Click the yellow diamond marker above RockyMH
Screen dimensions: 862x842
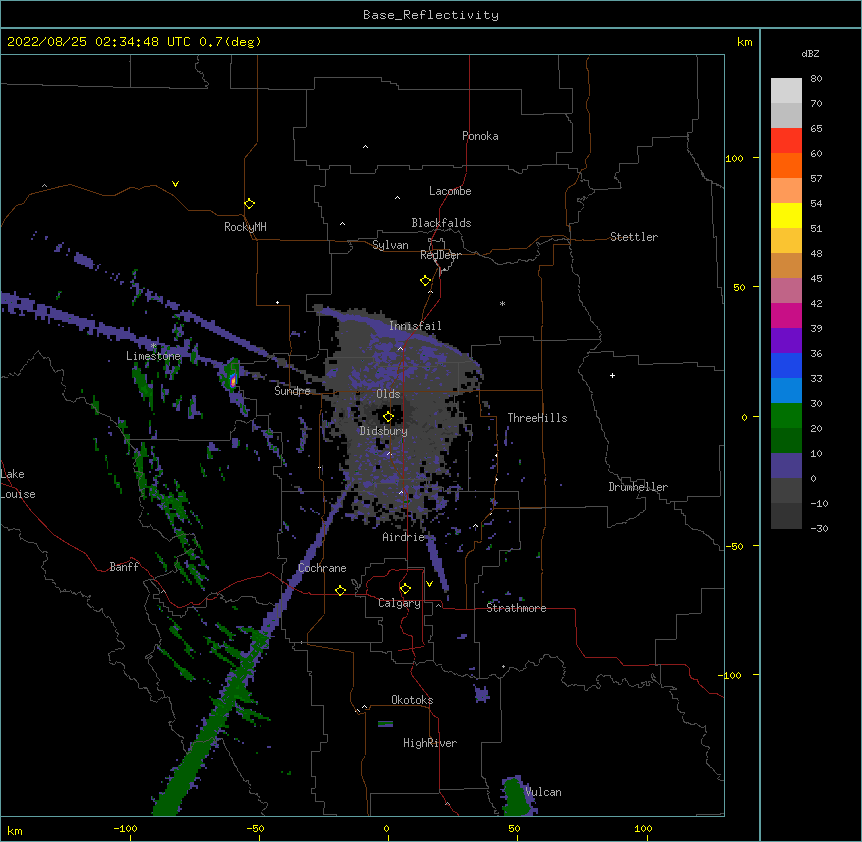(x=250, y=204)
